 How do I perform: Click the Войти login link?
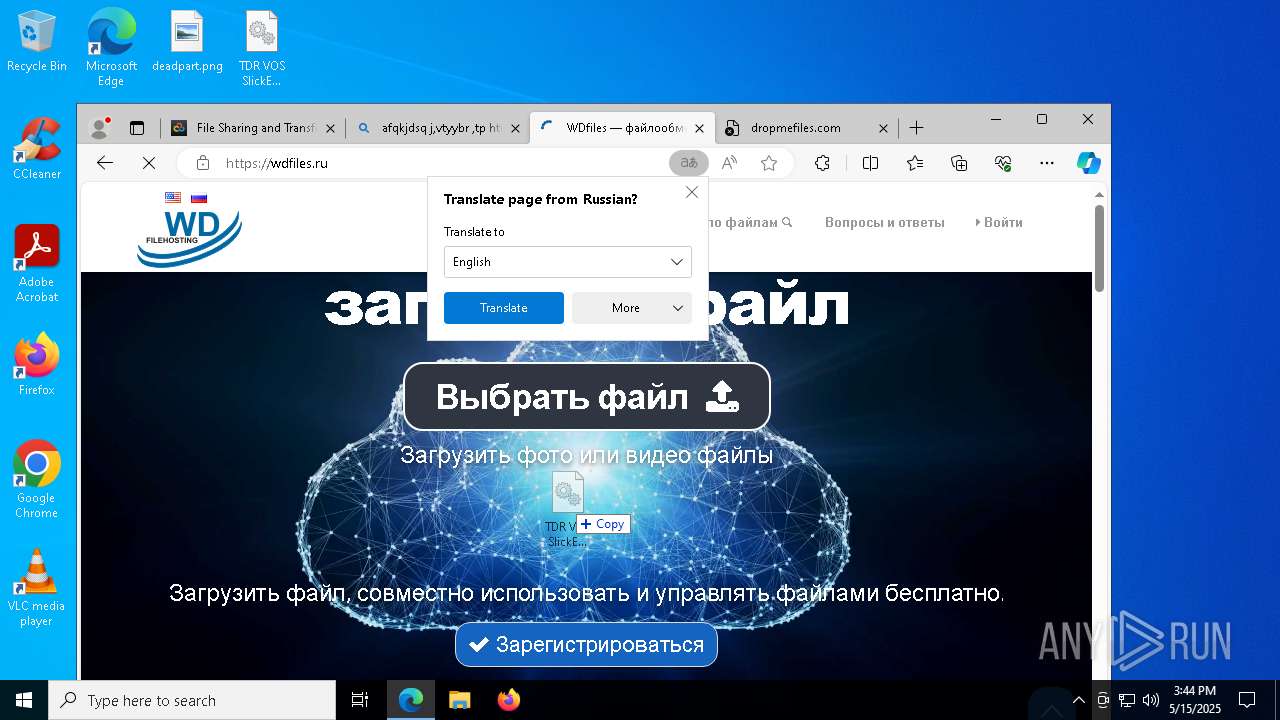pos(999,222)
